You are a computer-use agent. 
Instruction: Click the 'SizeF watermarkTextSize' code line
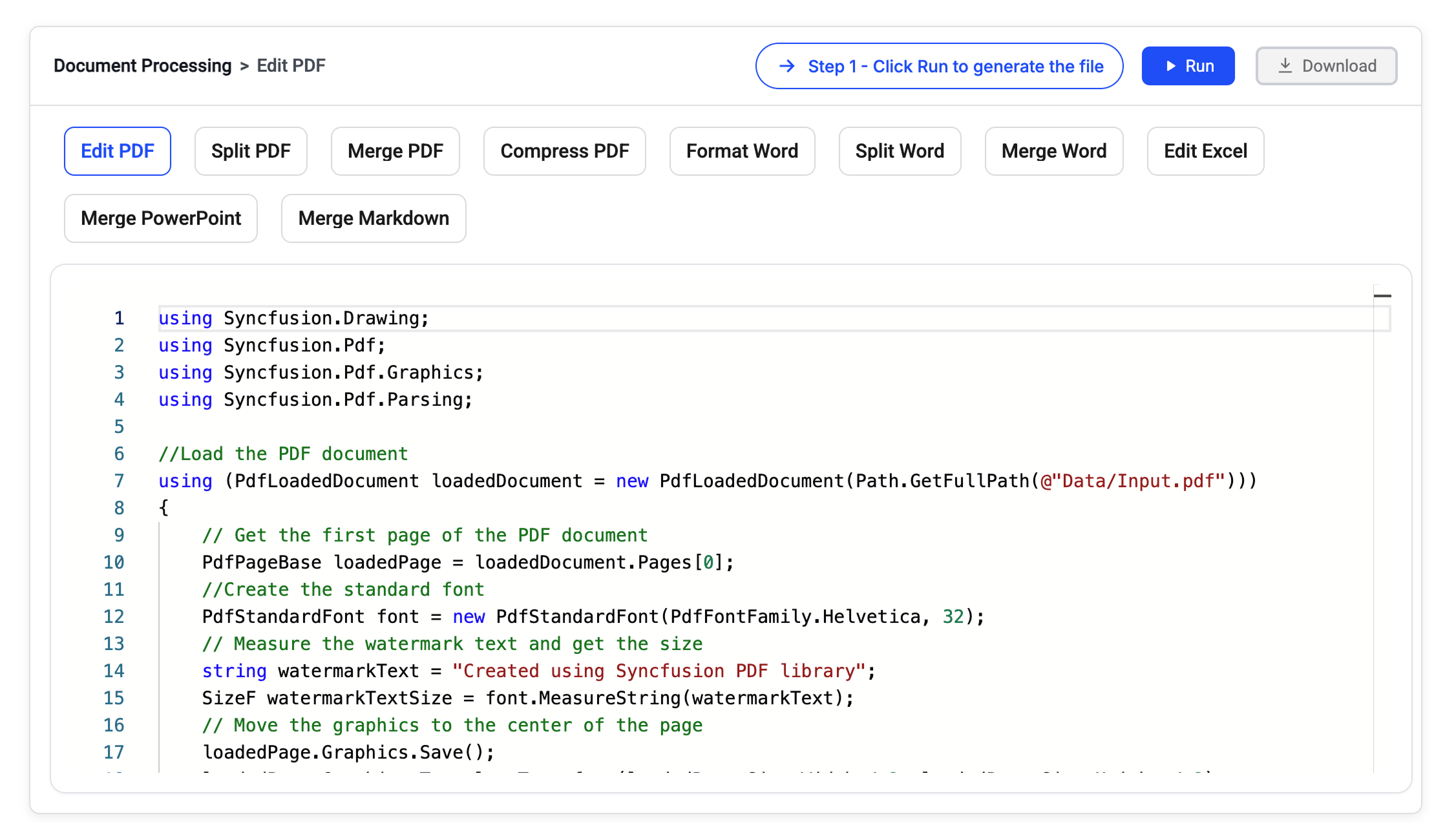[x=528, y=698]
